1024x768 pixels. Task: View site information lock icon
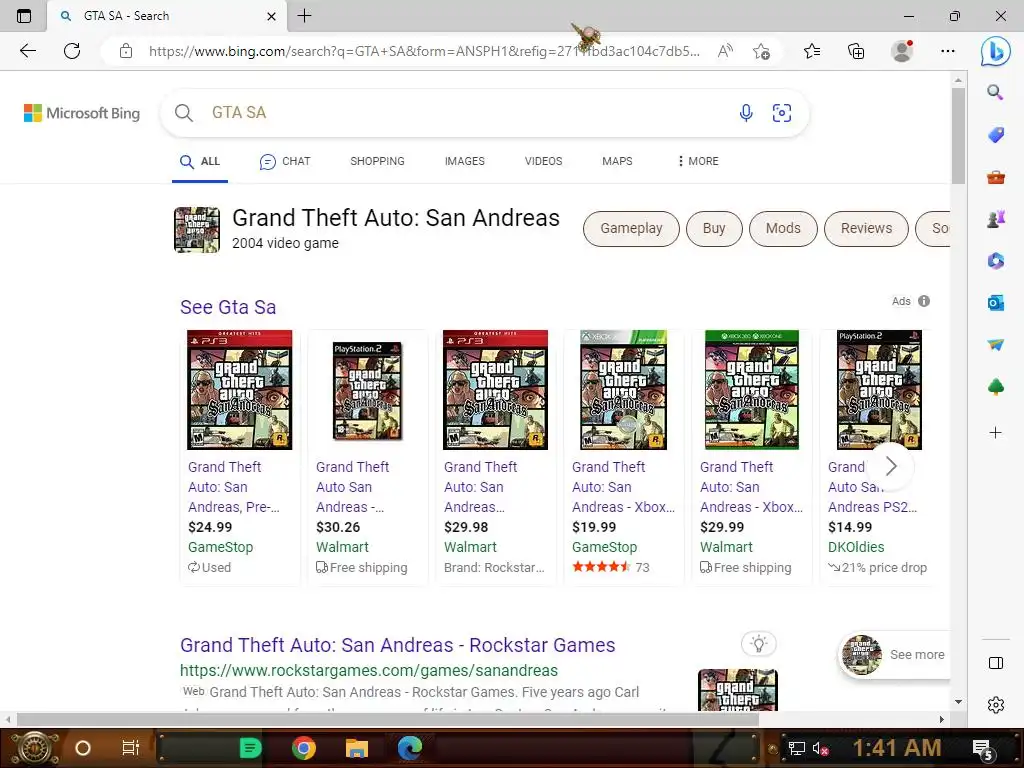[126, 51]
